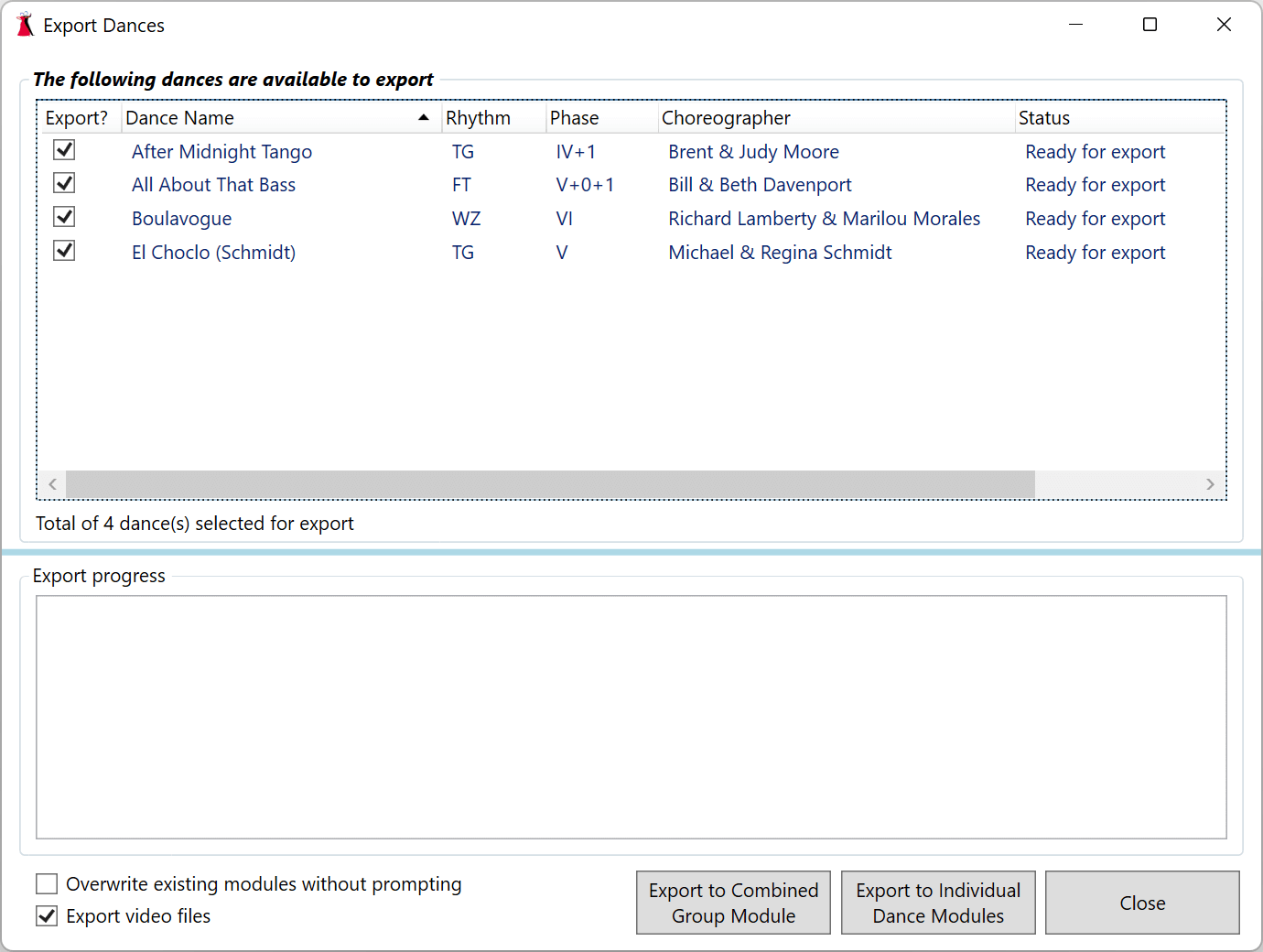
Task: Click Ready for export status of After Midnight Tango
Action: click(1095, 152)
